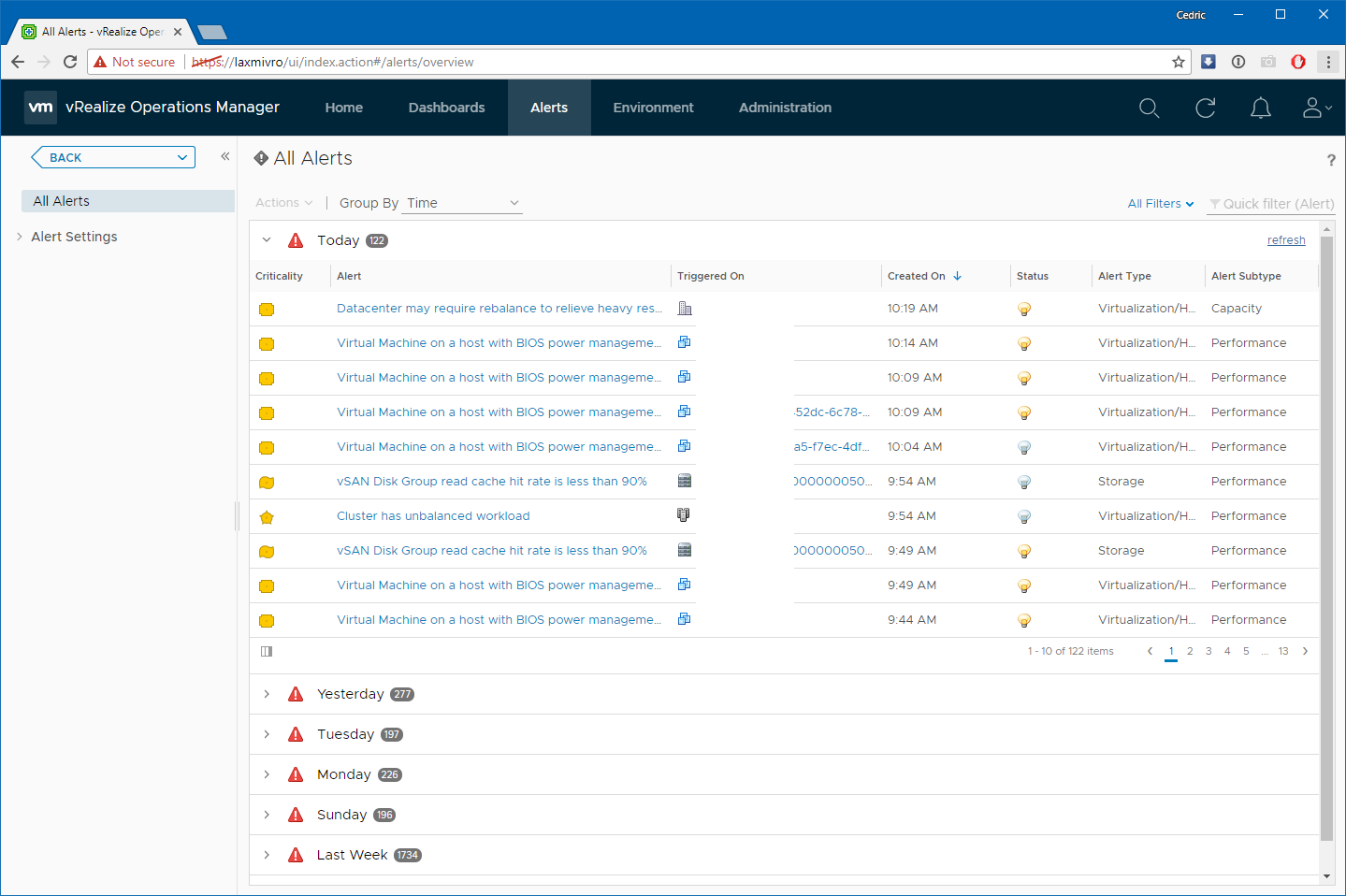
Task: Open the Administration tab
Action: pos(785,108)
